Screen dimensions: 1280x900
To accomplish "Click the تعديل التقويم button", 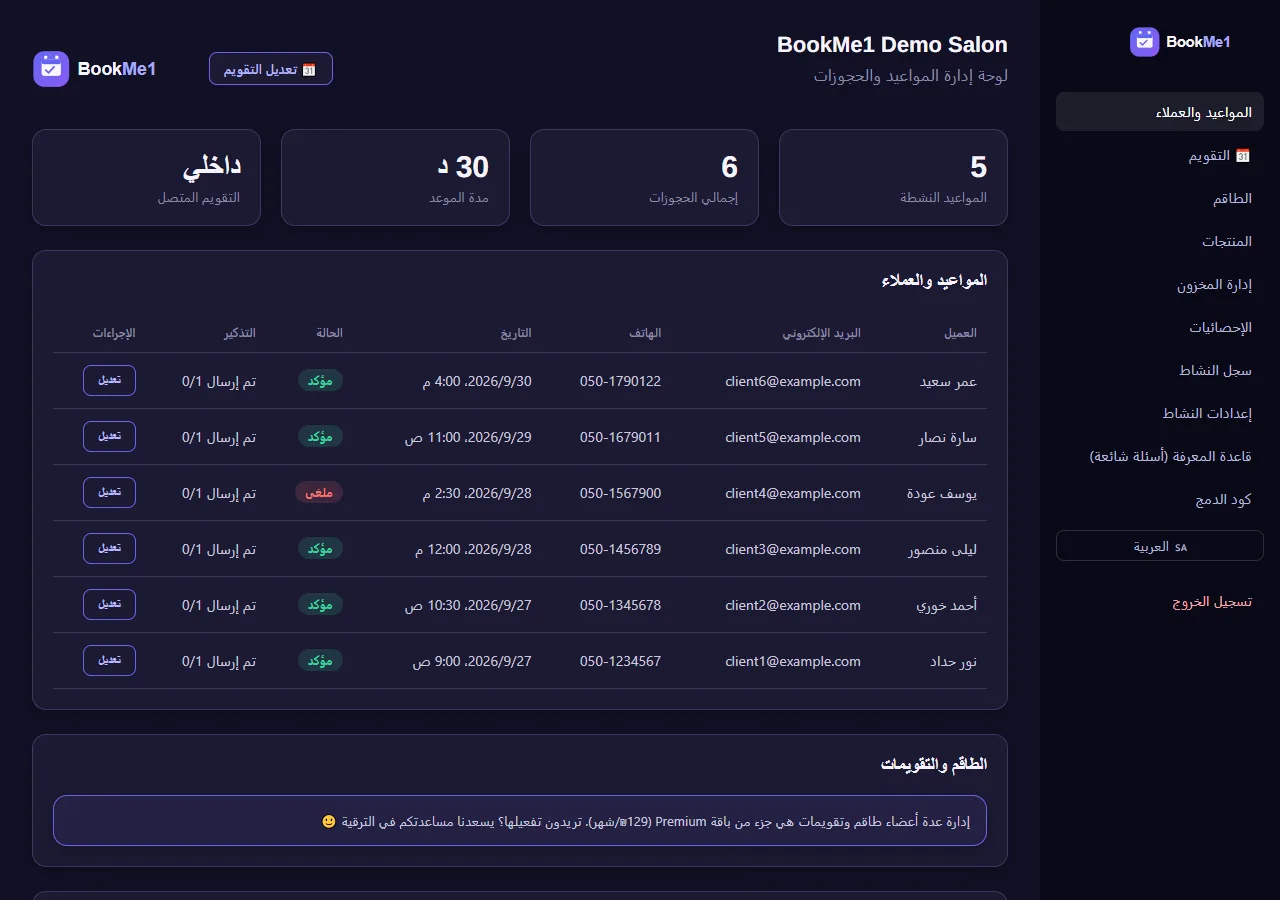I will tap(271, 69).
